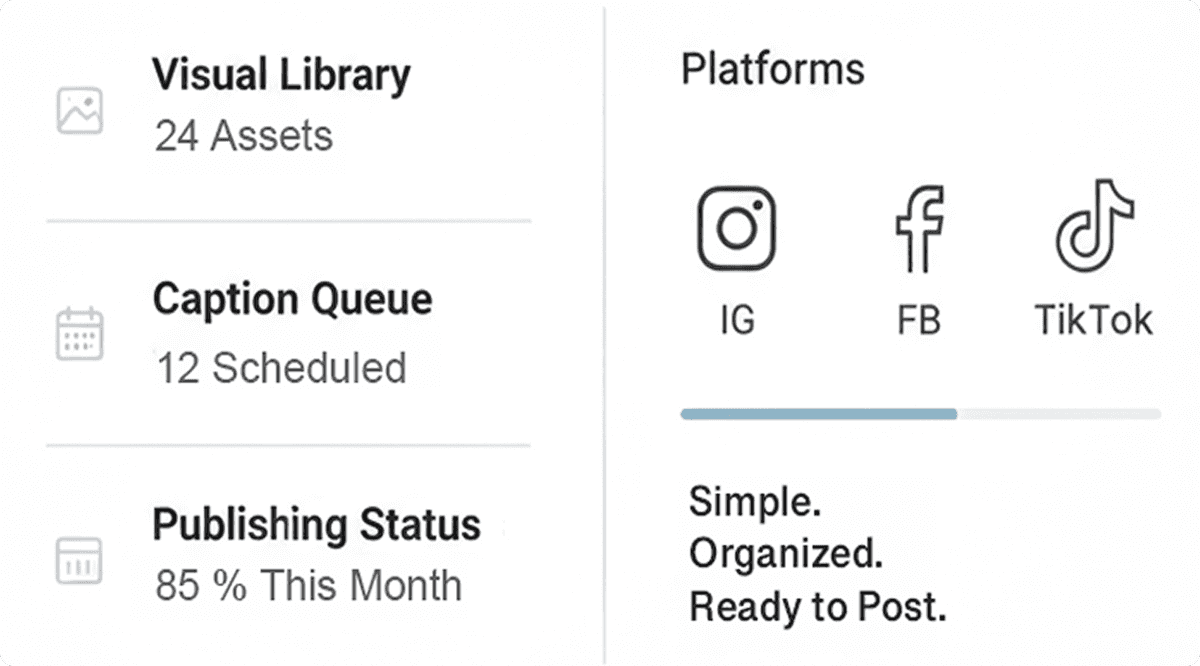Open the Visual Library heading
Image resolution: width=1200 pixels, height=666 pixels.
click(x=281, y=76)
